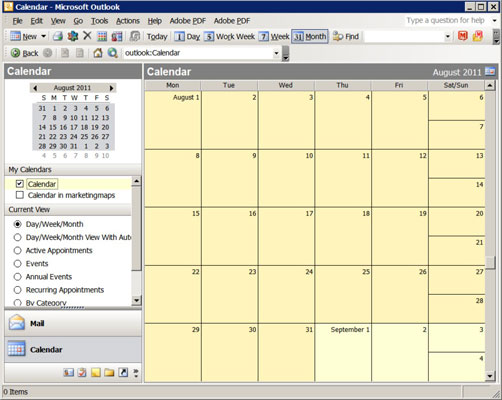Click calendar scrollbar down arrow
This screenshot has width=502, height=400.
coord(490,377)
